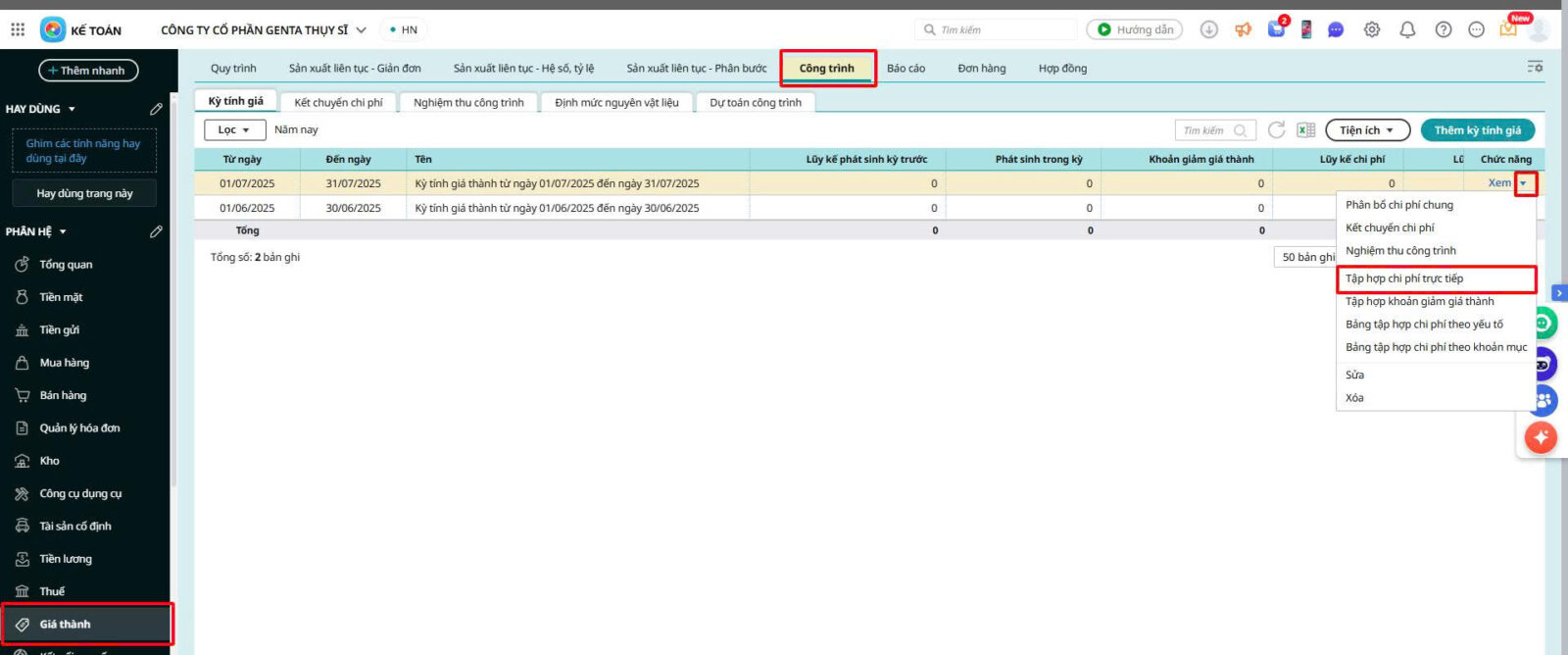Edit the HAY DÙNG section pencil icon
The height and width of the screenshot is (655, 1568).
(156, 109)
